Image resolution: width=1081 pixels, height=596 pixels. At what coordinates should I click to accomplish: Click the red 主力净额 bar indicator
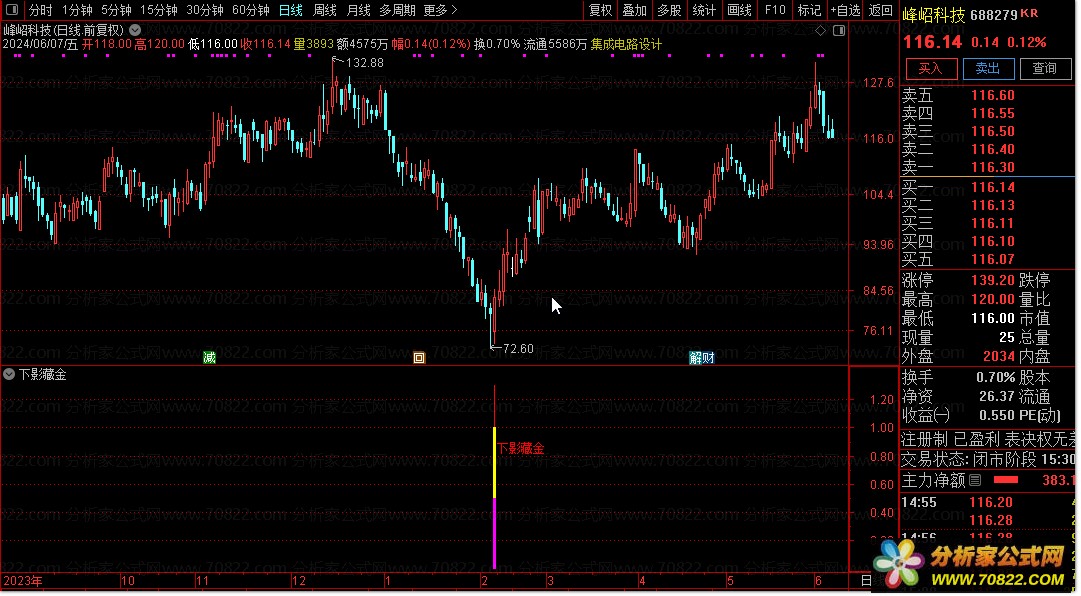pyautogui.click(x=1006, y=480)
